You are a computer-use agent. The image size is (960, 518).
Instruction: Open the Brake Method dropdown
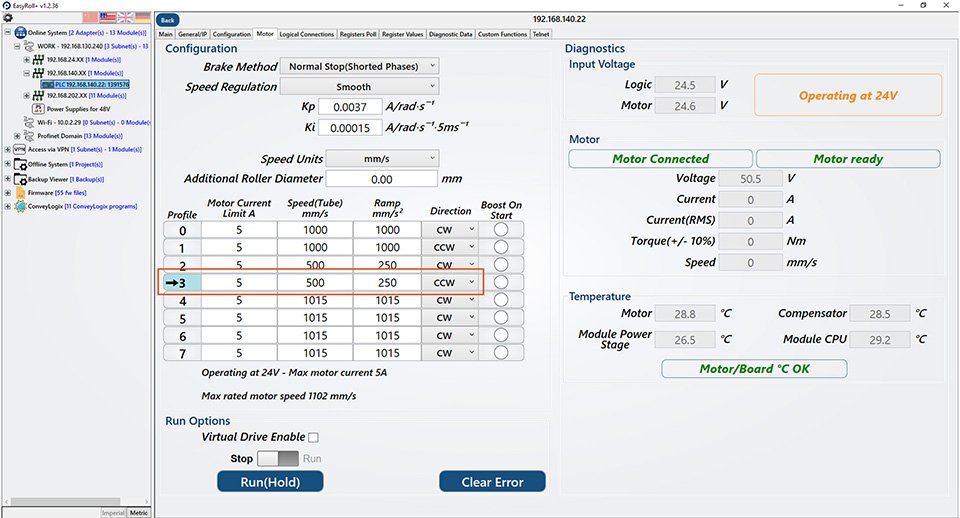359,66
